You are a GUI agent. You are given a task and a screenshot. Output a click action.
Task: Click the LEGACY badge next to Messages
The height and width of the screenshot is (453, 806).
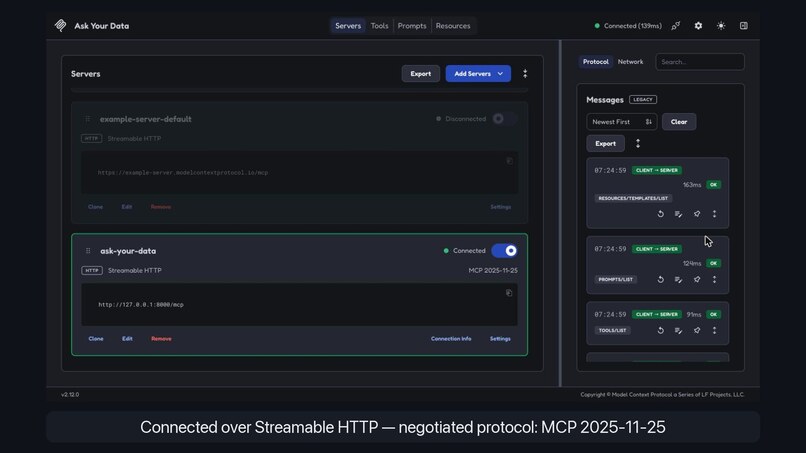click(x=643, y=100)
